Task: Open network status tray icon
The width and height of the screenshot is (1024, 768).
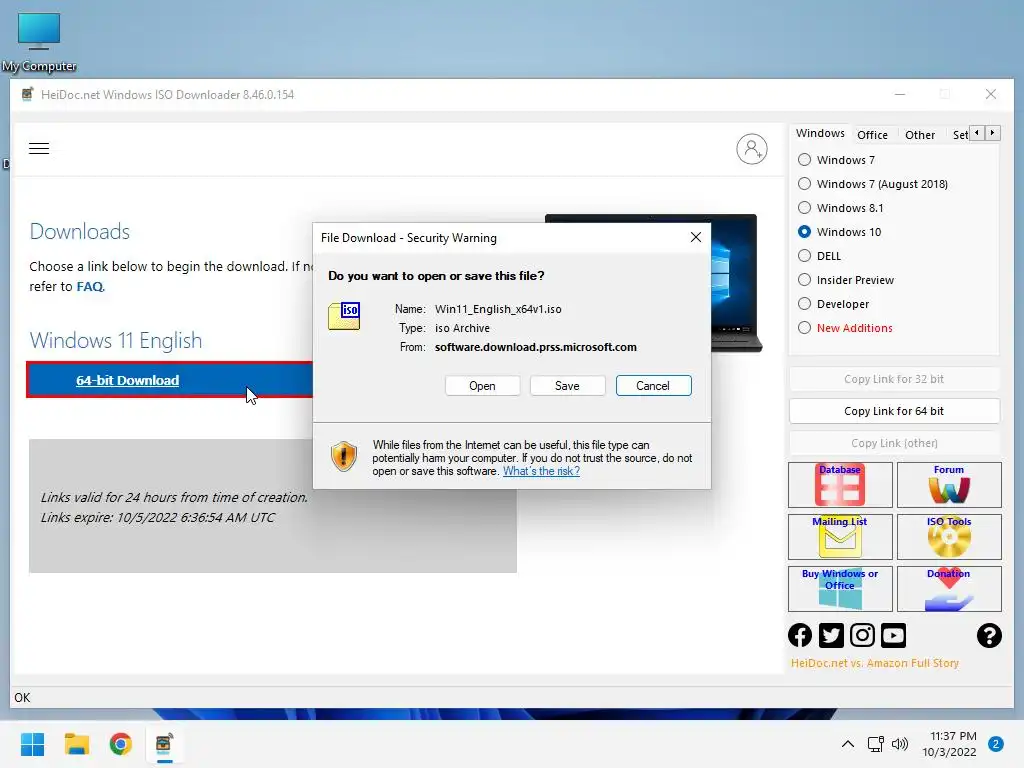Action: click(x=875, y=744)
